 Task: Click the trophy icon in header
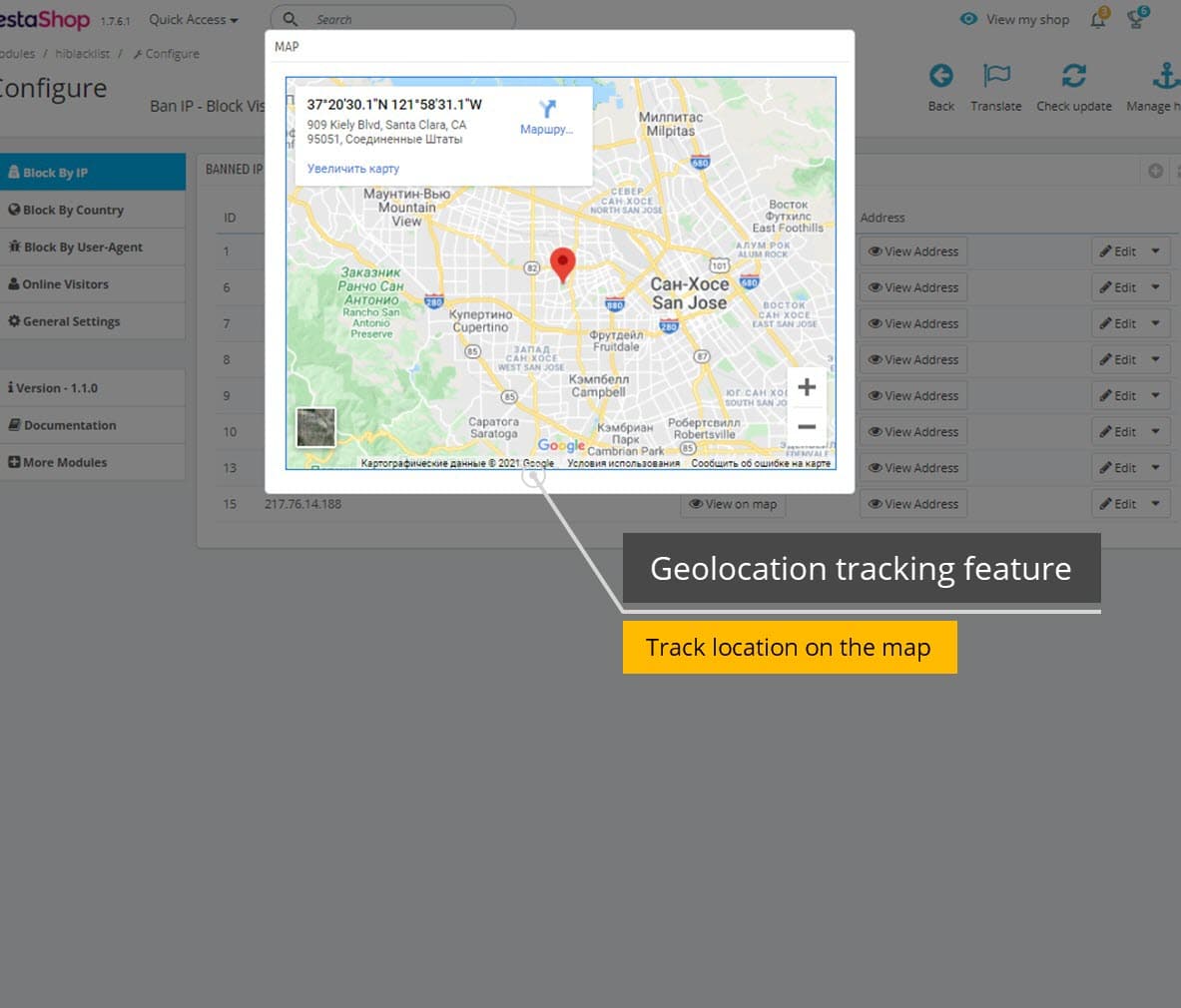[x=1136, y=19]
